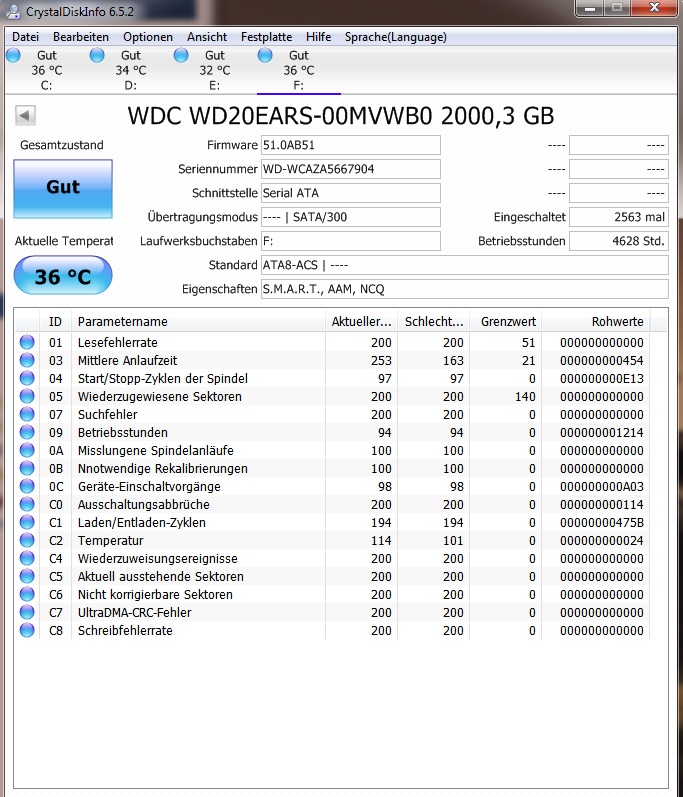Minimize the CrystalDiskInfo window
This screenshot has height=797, width=683.
(x=590, y=8)
